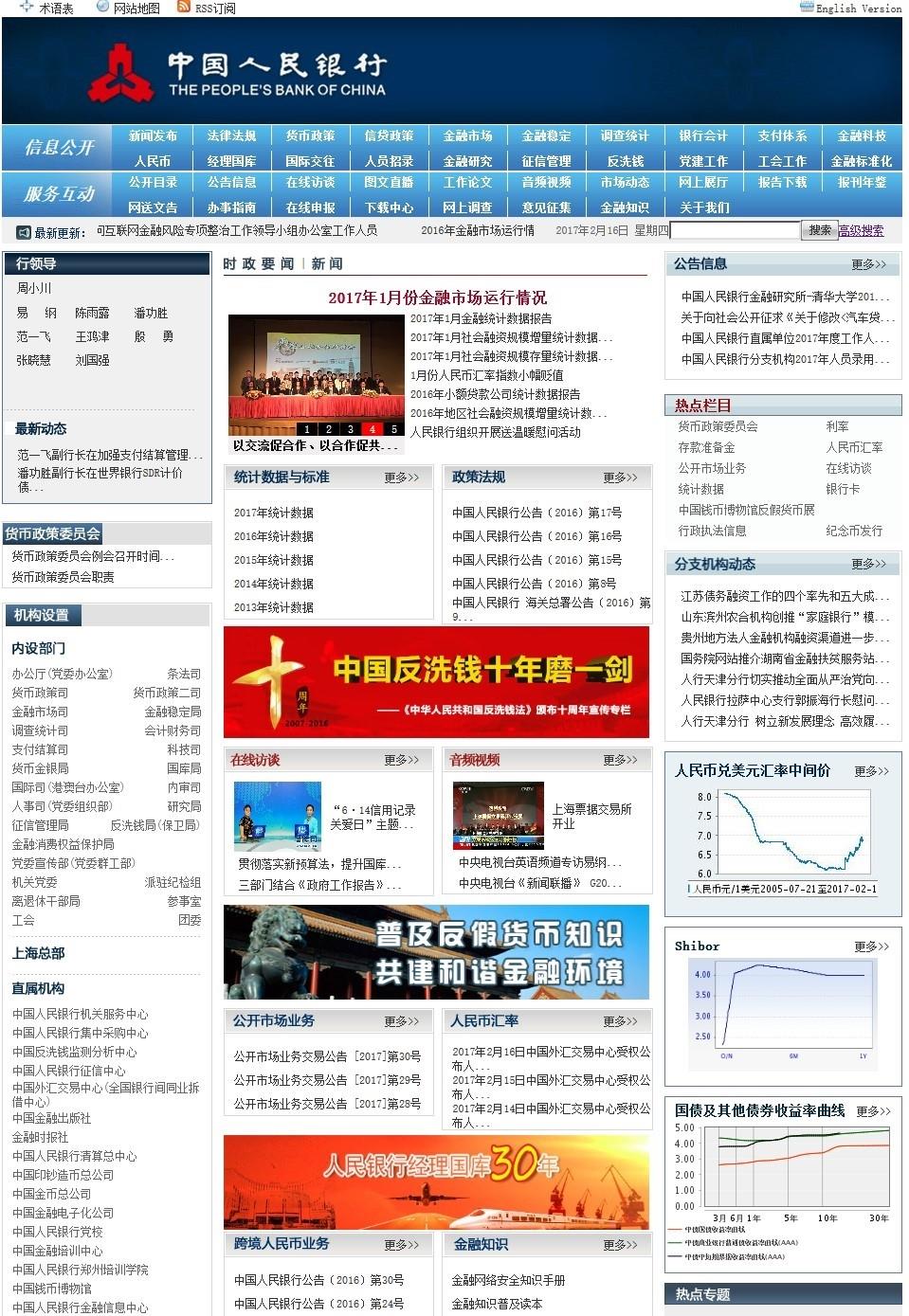Image resolution: width=909 pixels, height=1316 pixels.
Task: Click the RMB/USD exchange rate chart
Action: tap(783, 842)
